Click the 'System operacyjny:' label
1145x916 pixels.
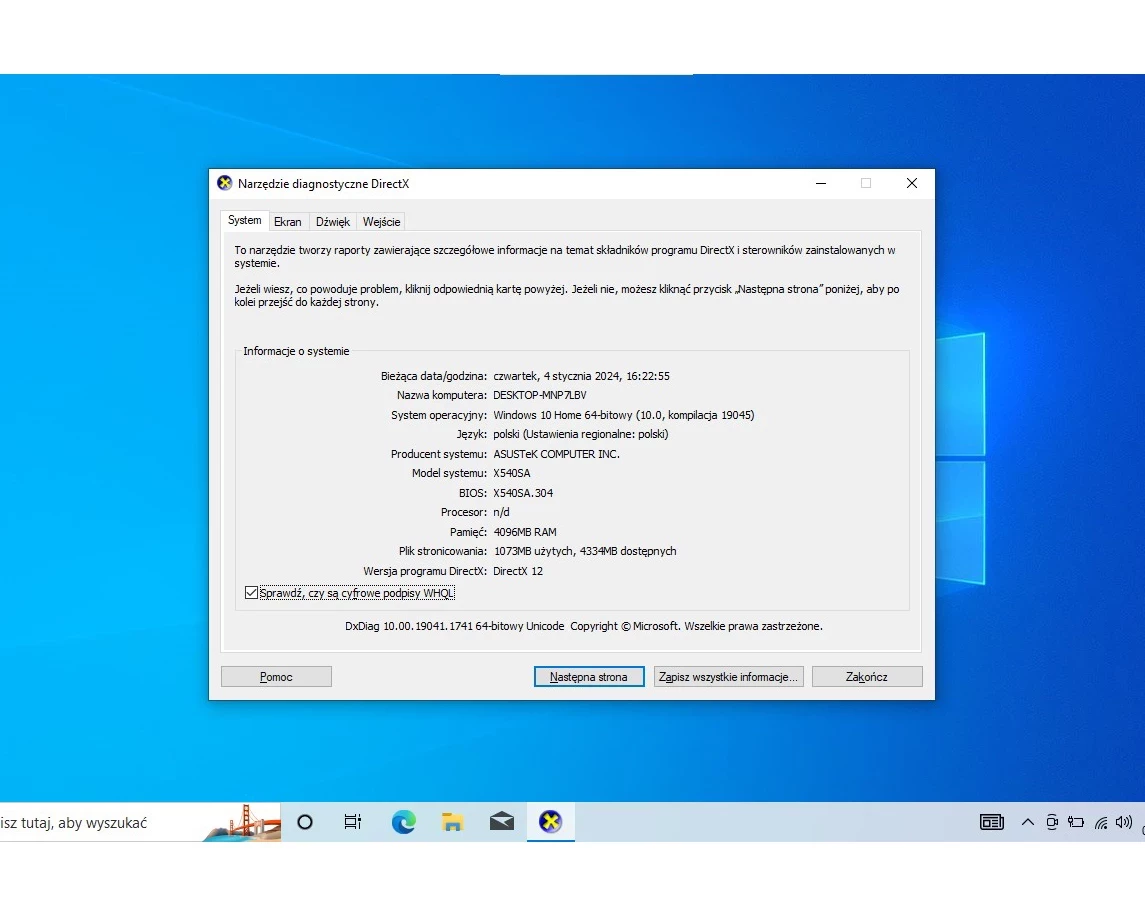(439, 415)
